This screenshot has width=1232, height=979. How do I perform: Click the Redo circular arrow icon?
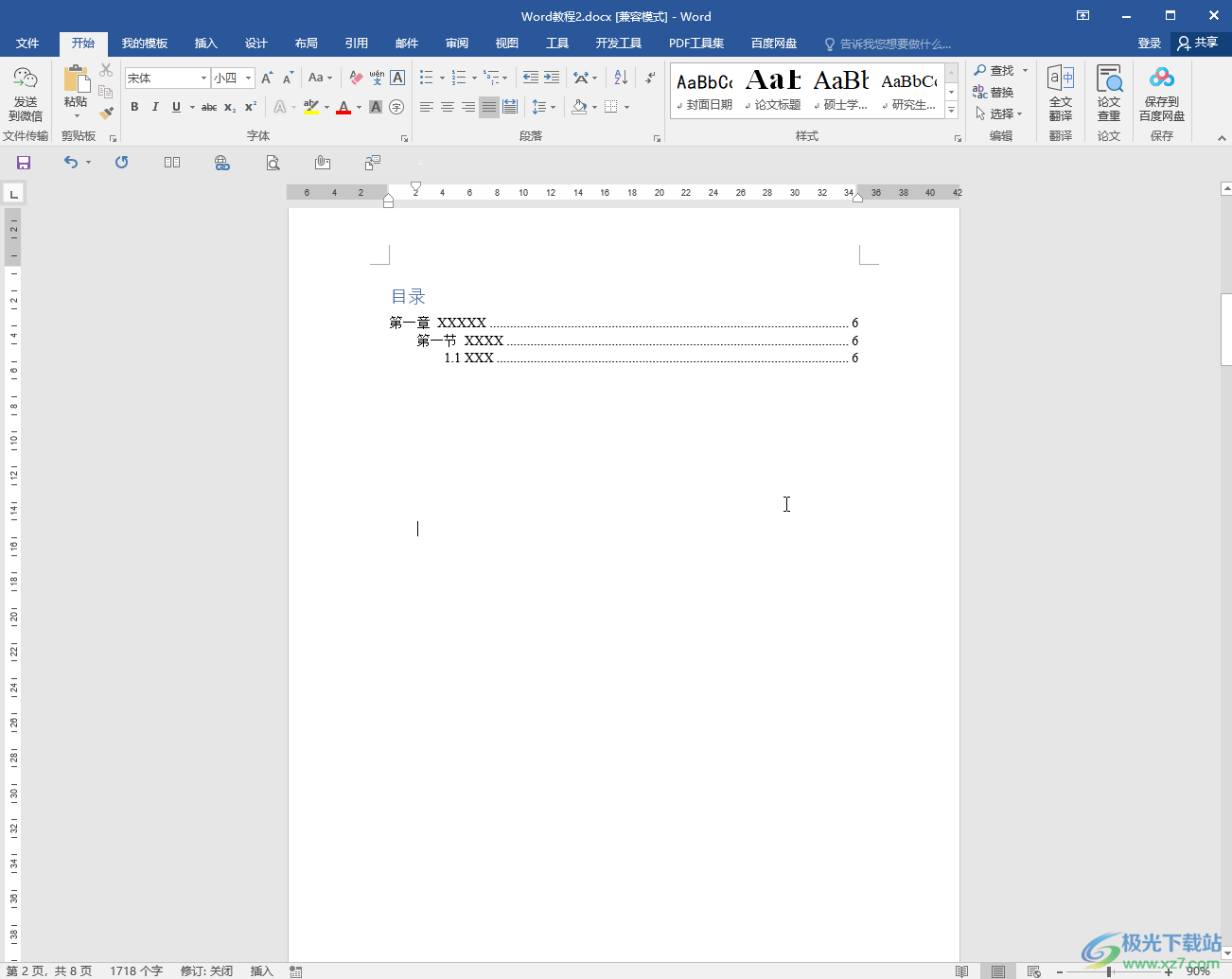tap(121, 163)
